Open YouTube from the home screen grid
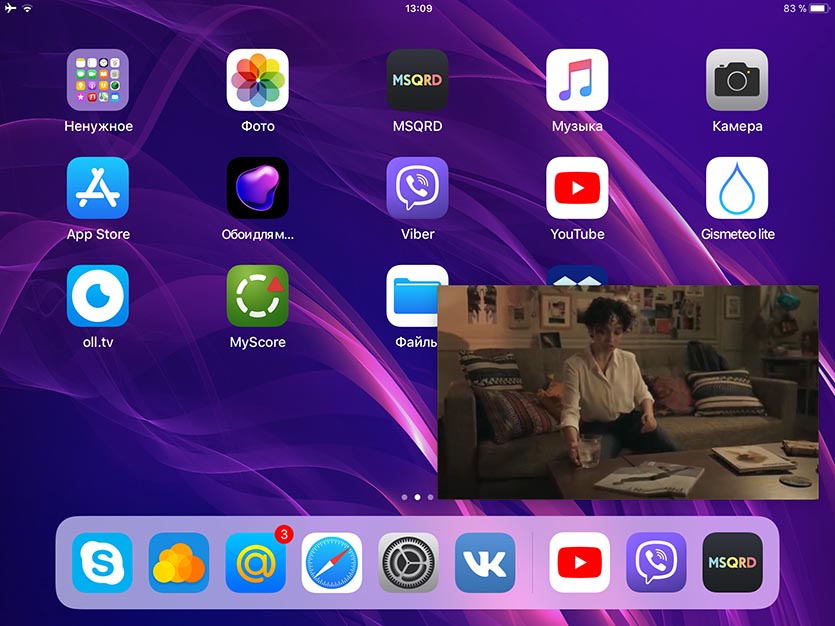The image size is (835, 626). (x=577, y=188)
